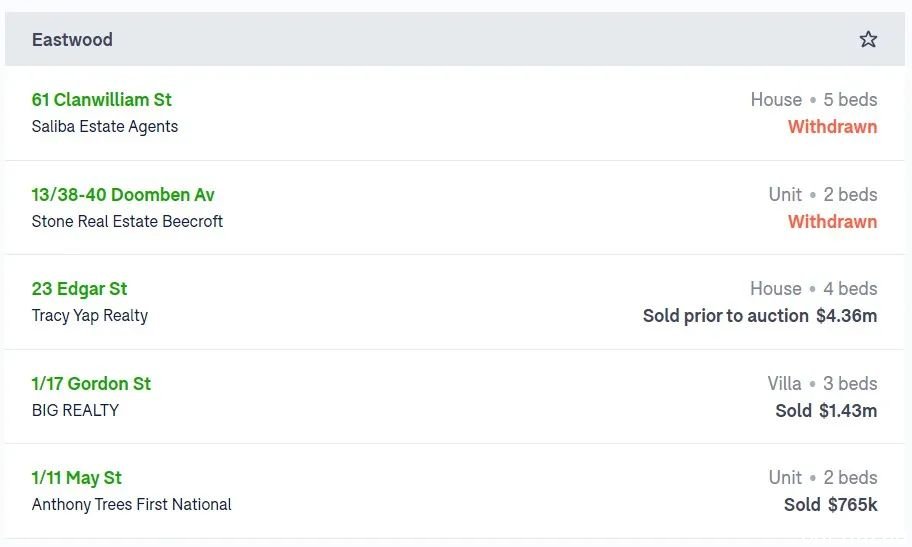Click Anthony Trees First National agency name
The width and height of the screenshot is (912, 547).
tap(132, 505)
